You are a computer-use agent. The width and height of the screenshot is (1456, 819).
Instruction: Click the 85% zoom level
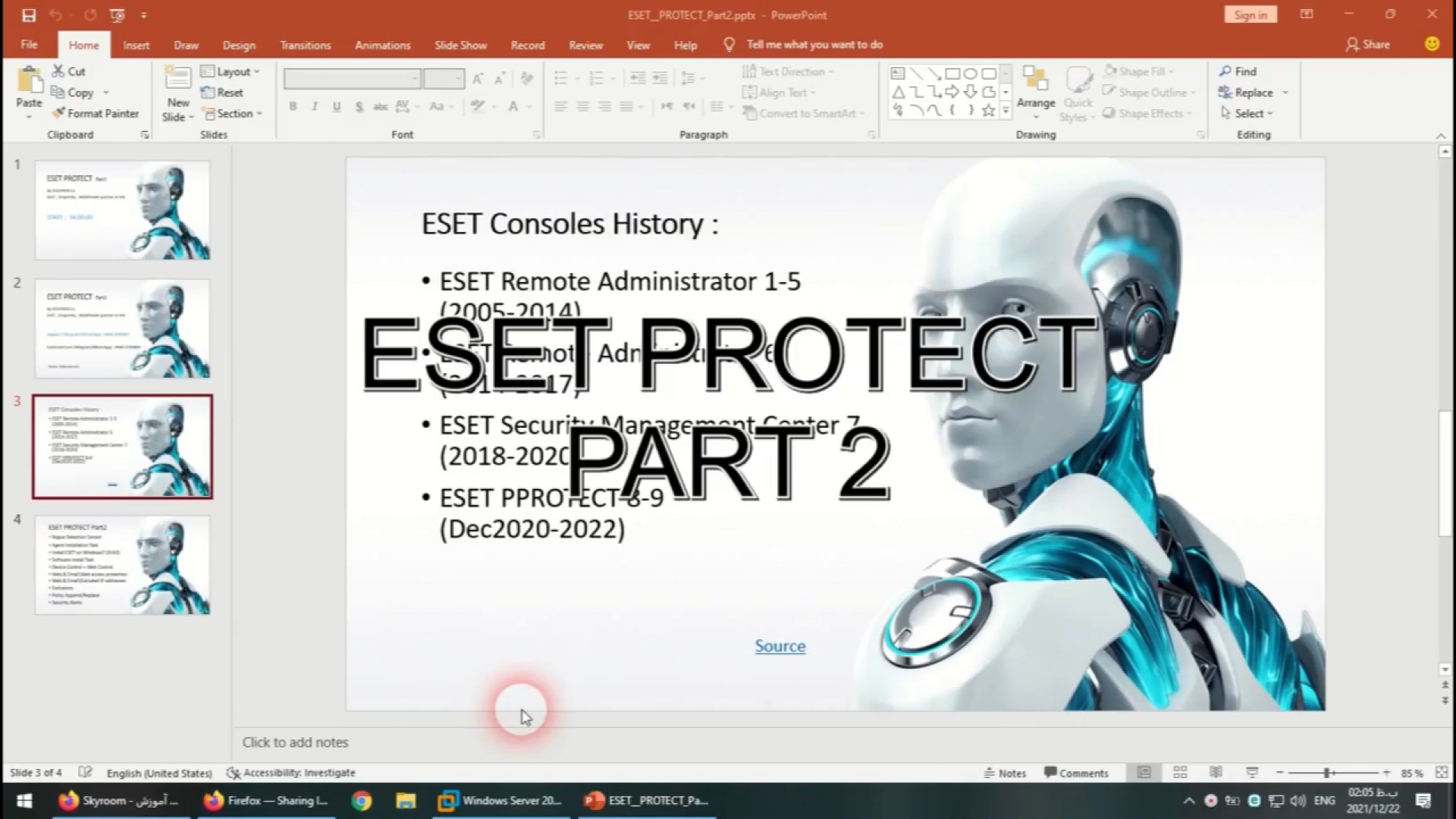1412,773
